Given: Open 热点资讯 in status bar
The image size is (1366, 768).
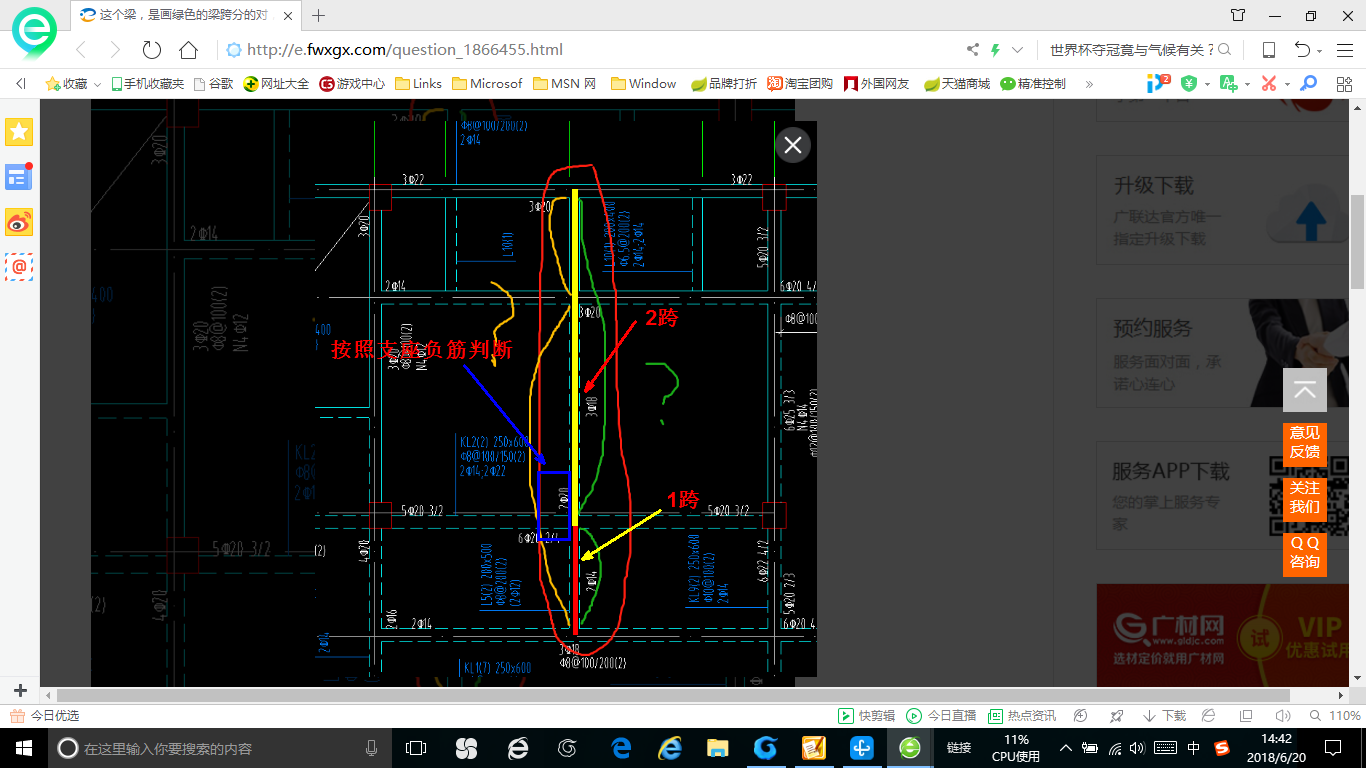Looking at the screenshot, I should (1022, 716).
